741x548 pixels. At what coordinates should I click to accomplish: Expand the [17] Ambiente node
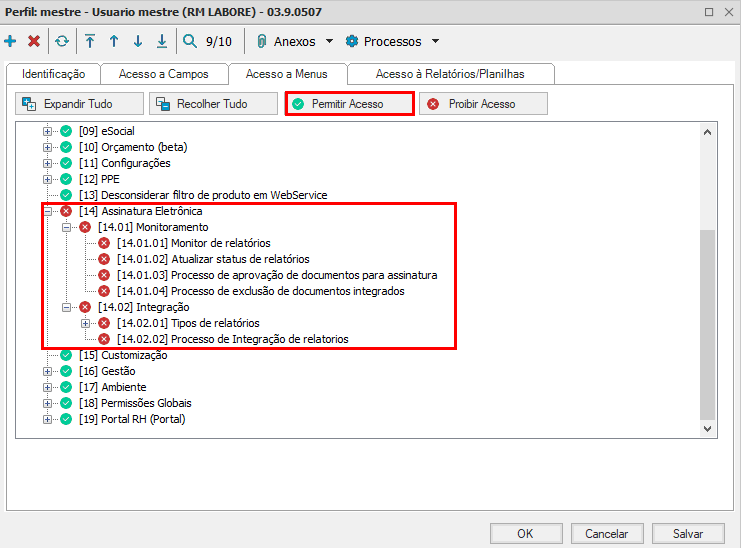coord(47,387)
